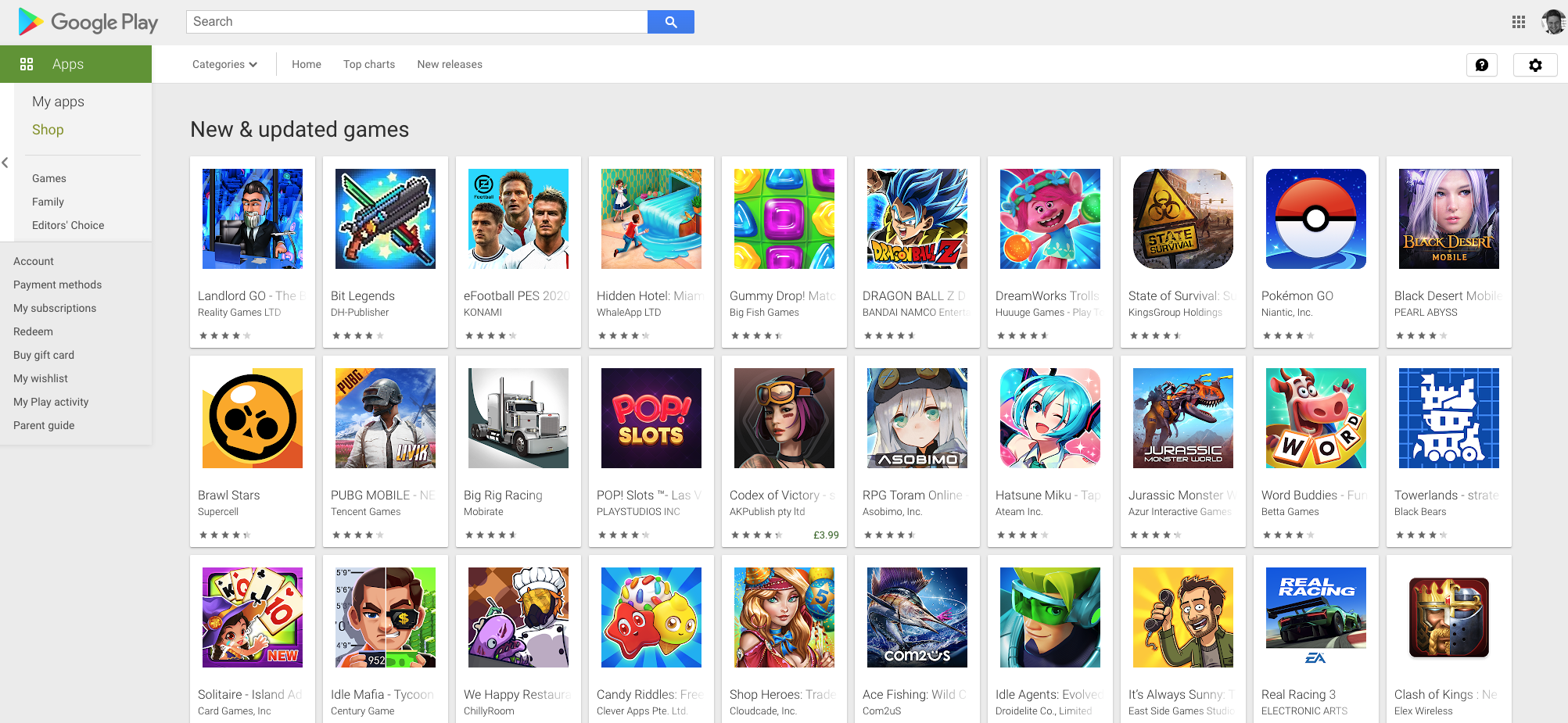
Task: Open the Hatsune Miku app icon
Action: [1050, 418]
